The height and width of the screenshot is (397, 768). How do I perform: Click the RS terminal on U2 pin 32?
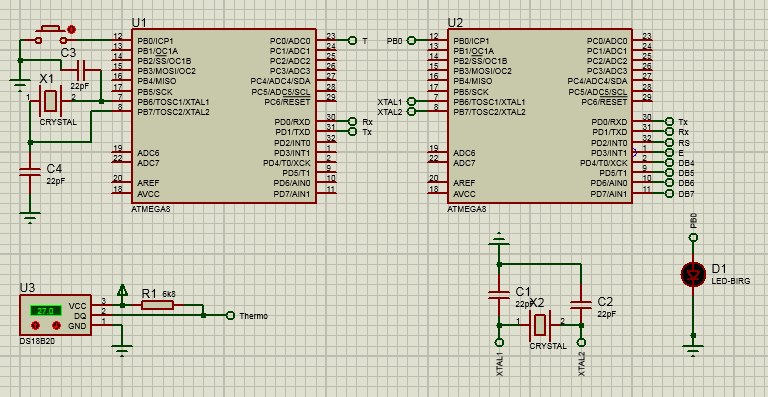click(x=670, y=142)
